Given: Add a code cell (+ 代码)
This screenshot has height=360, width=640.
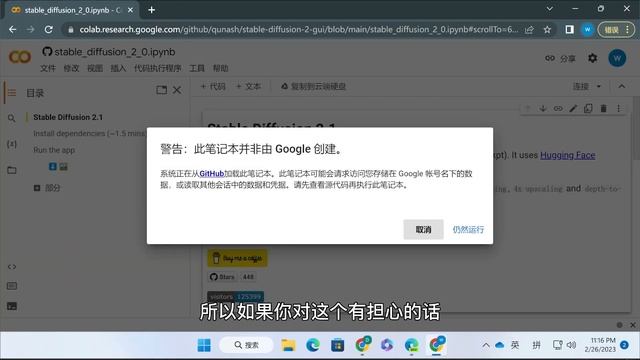Looking at the screenshot, I should [213, 86].
